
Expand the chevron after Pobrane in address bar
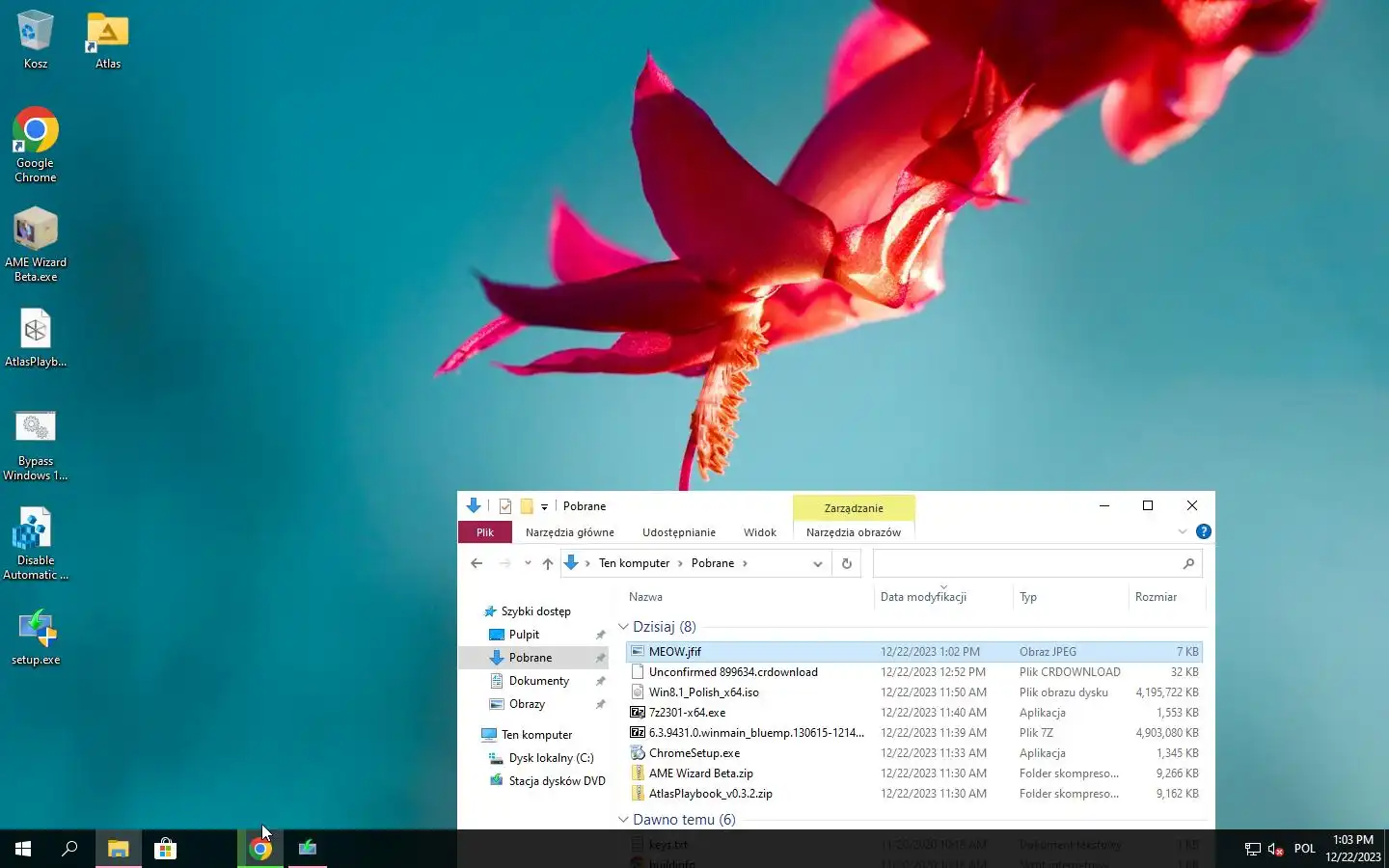point(745,563)
